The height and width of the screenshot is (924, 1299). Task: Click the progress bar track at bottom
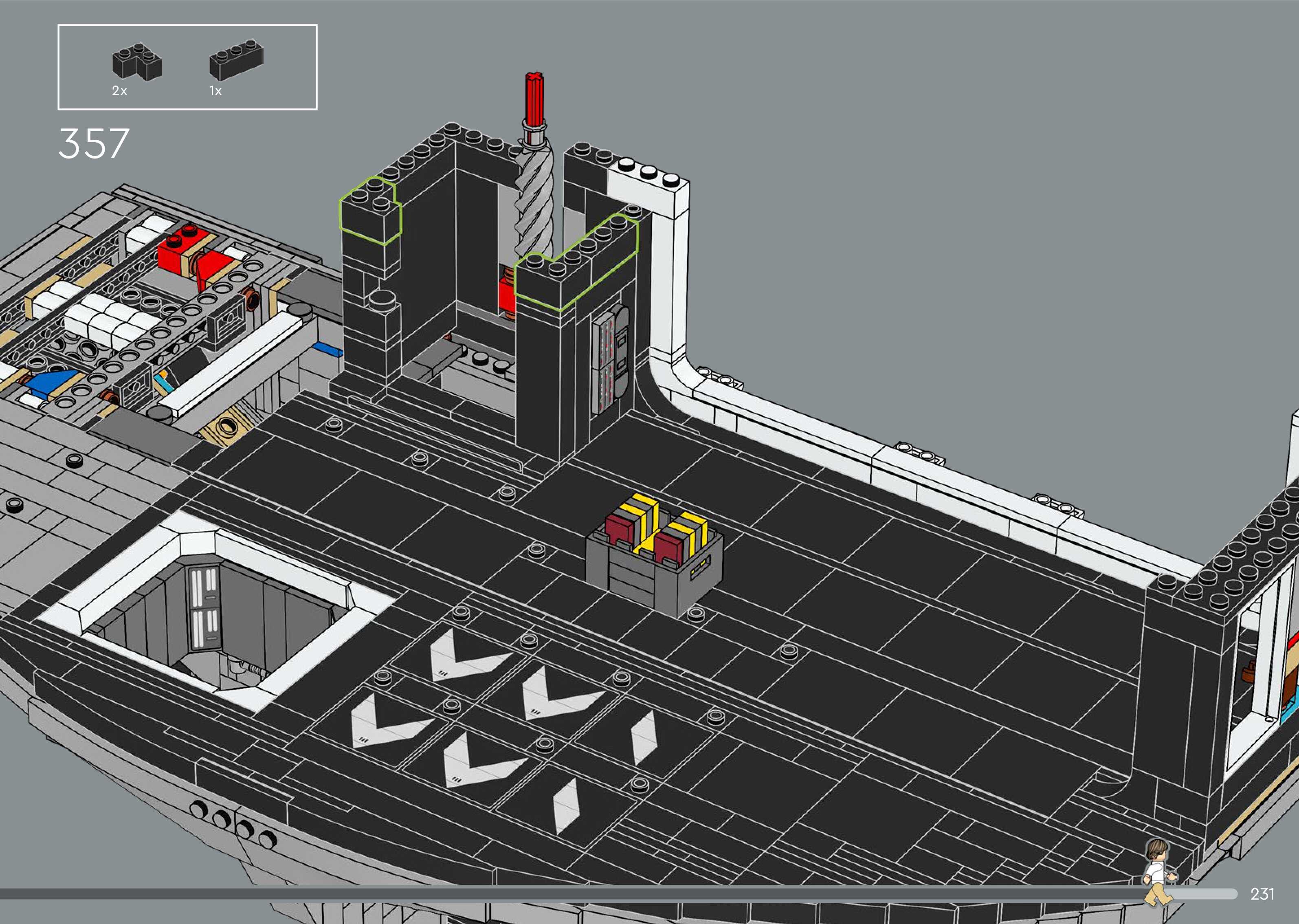click(x=569, y=894)
